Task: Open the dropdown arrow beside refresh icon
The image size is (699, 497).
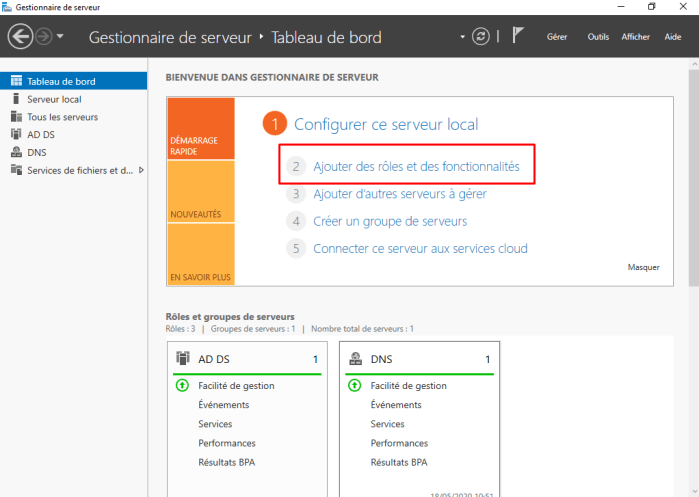Action: tap(463, 37)
